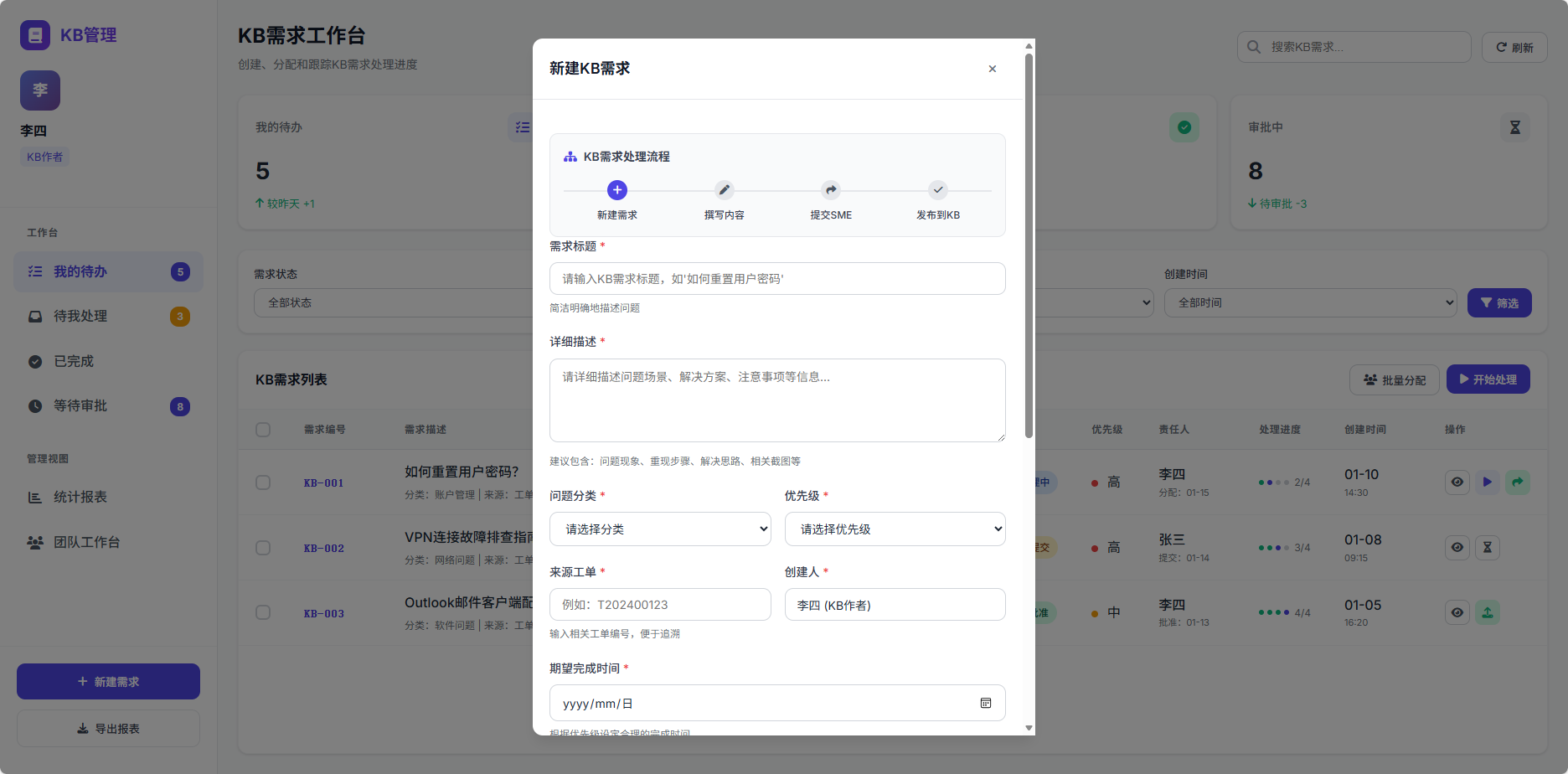Open the 优先级 dropdown in dialog
The width and height of the screenshot is (1568, 774).
(895, 529)
